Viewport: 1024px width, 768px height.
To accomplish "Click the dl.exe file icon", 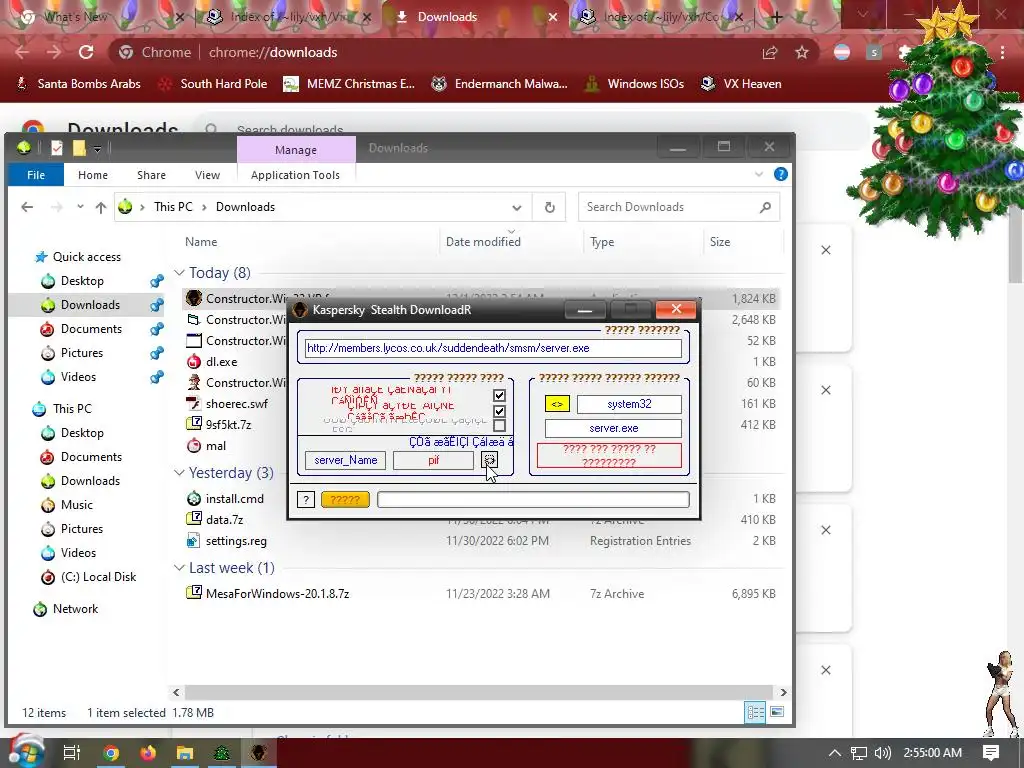I will [x=194, y=361].
